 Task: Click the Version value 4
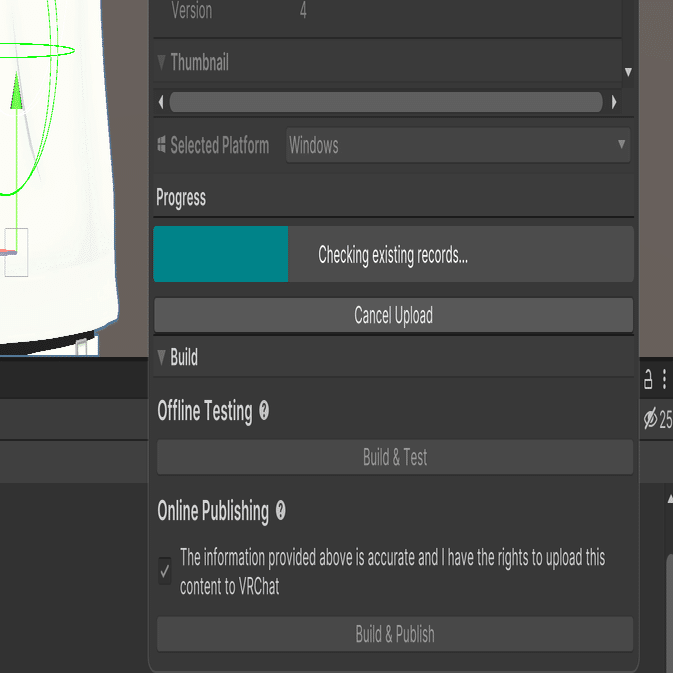click(x=303, y=10)
